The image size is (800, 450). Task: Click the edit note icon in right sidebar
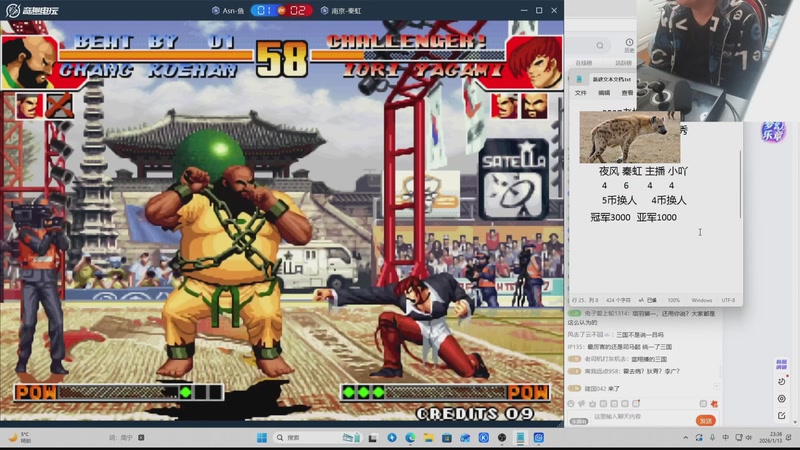tap(782, 416)
